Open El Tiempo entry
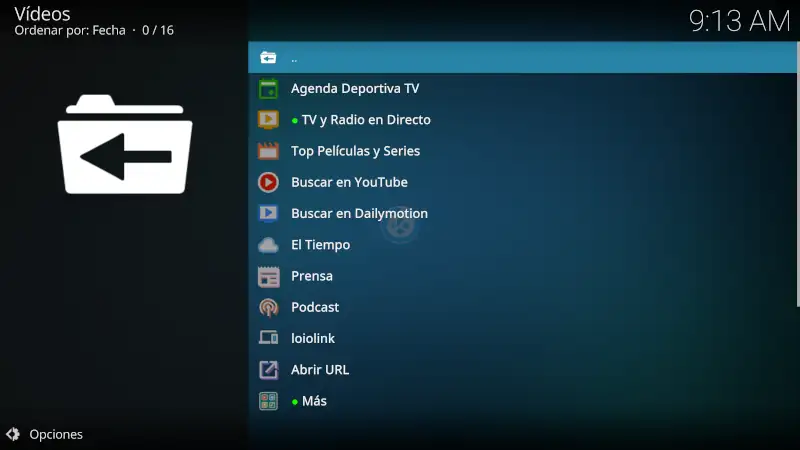 tap(522, 245)
